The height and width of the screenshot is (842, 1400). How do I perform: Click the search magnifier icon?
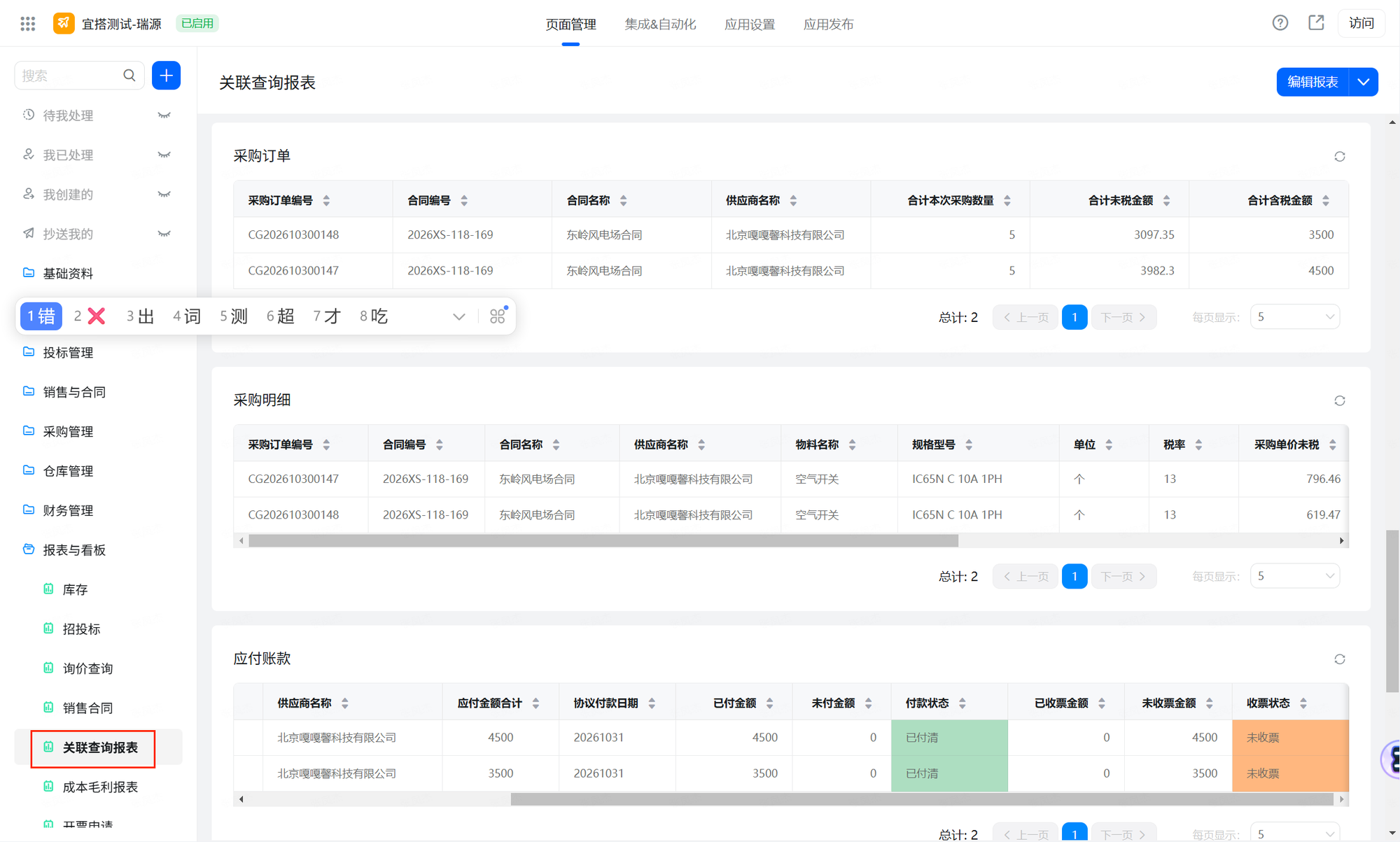pos(129,76)
